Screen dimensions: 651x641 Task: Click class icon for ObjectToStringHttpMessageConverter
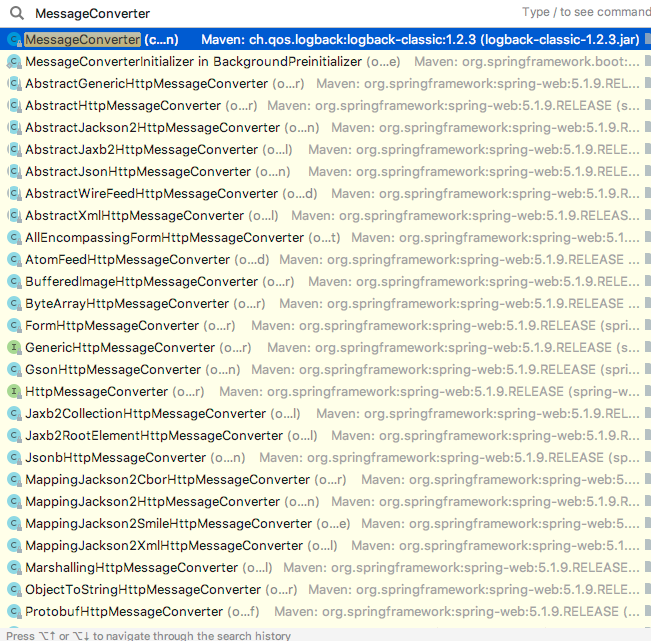pyautogui.click(x=15, y=590)
